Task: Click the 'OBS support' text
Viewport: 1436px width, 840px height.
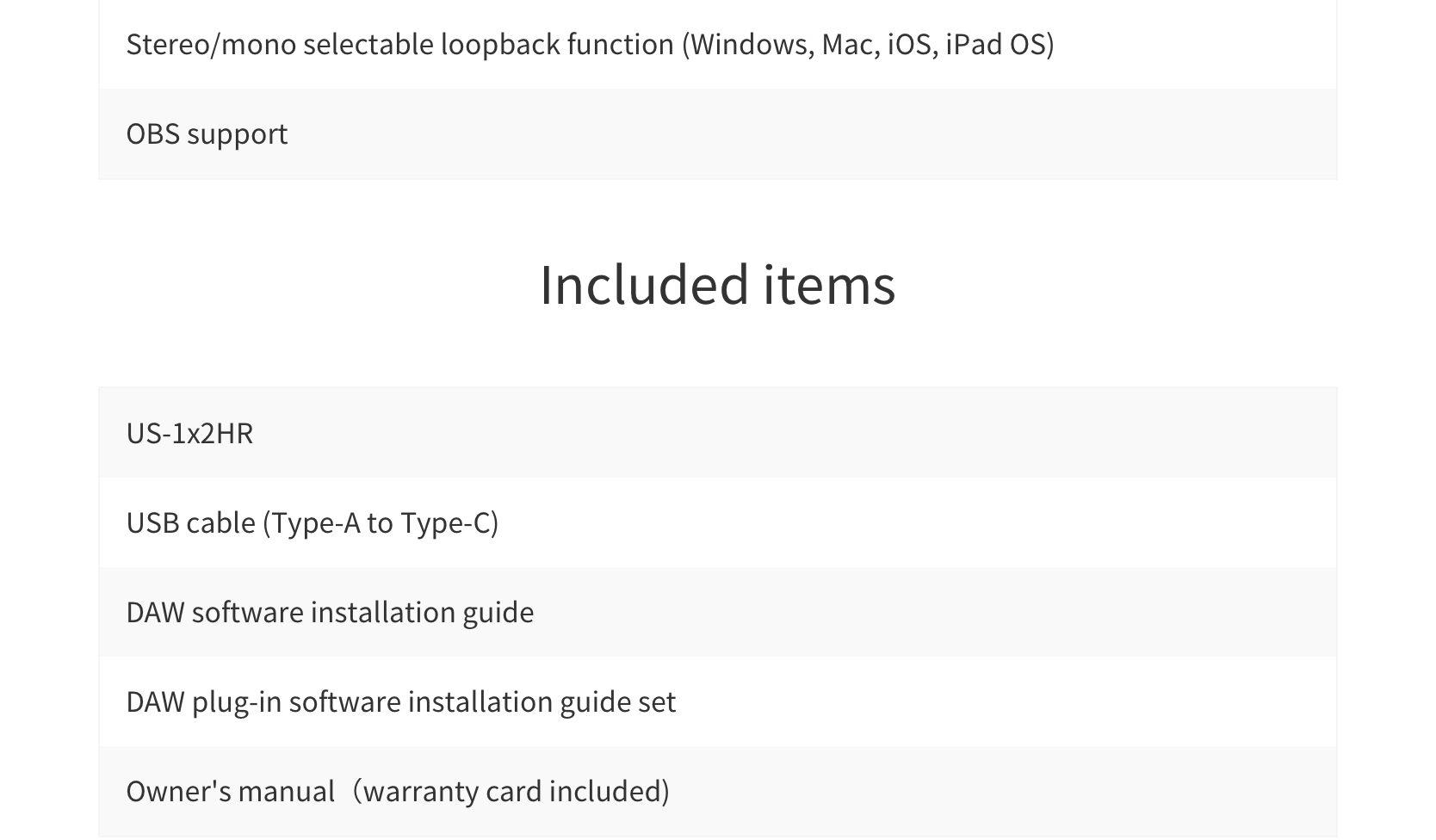Action: coord(207,133)
